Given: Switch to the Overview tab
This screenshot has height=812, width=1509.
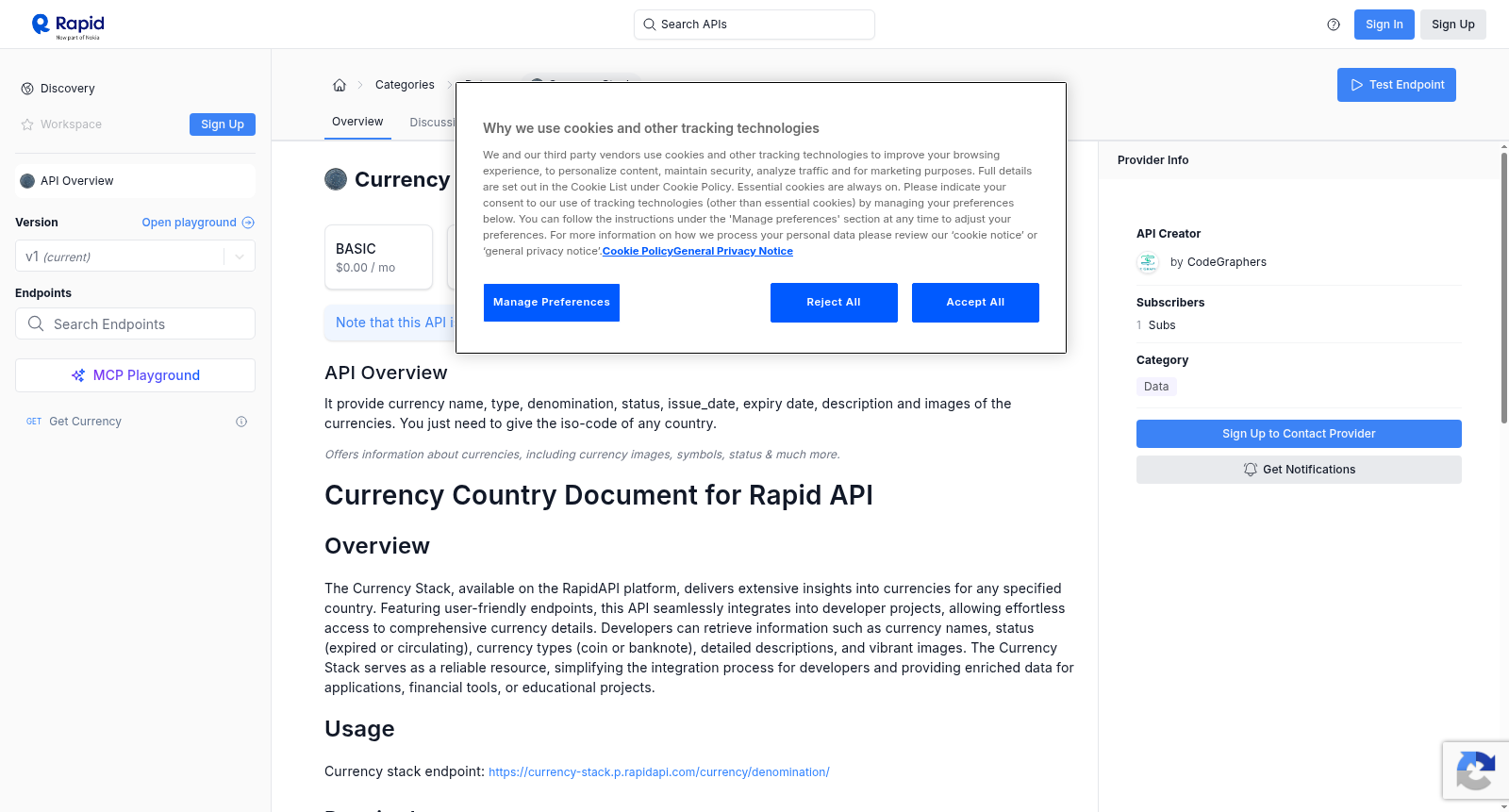Looking at the screenshot, I should point(357,122).
